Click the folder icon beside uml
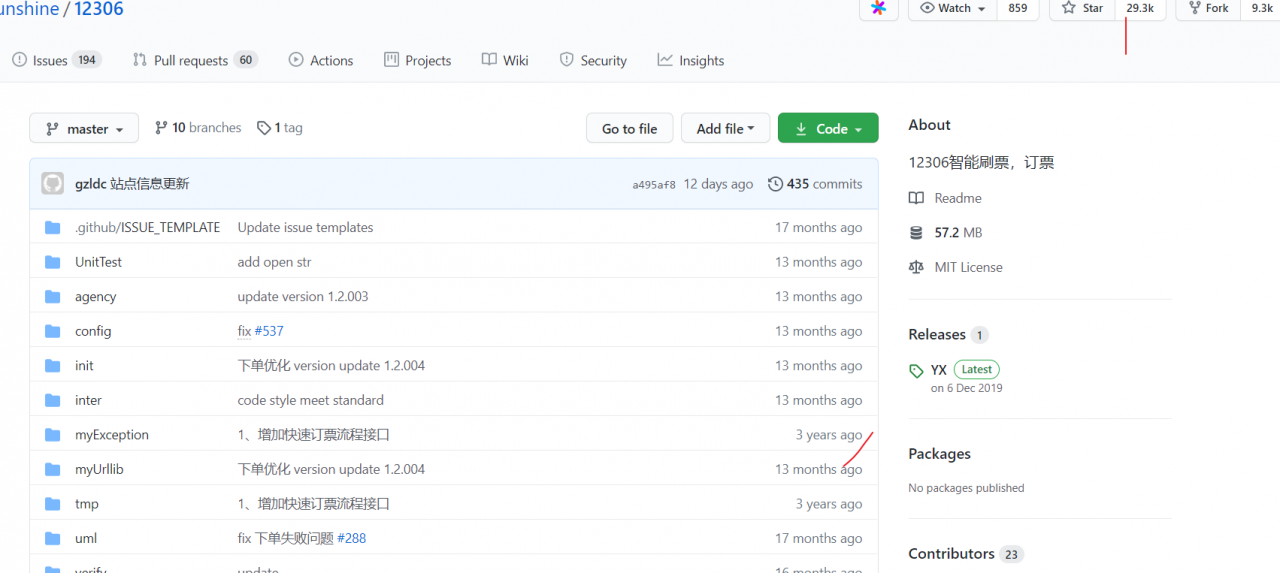 pyautogui.click(x=53, y=538)
